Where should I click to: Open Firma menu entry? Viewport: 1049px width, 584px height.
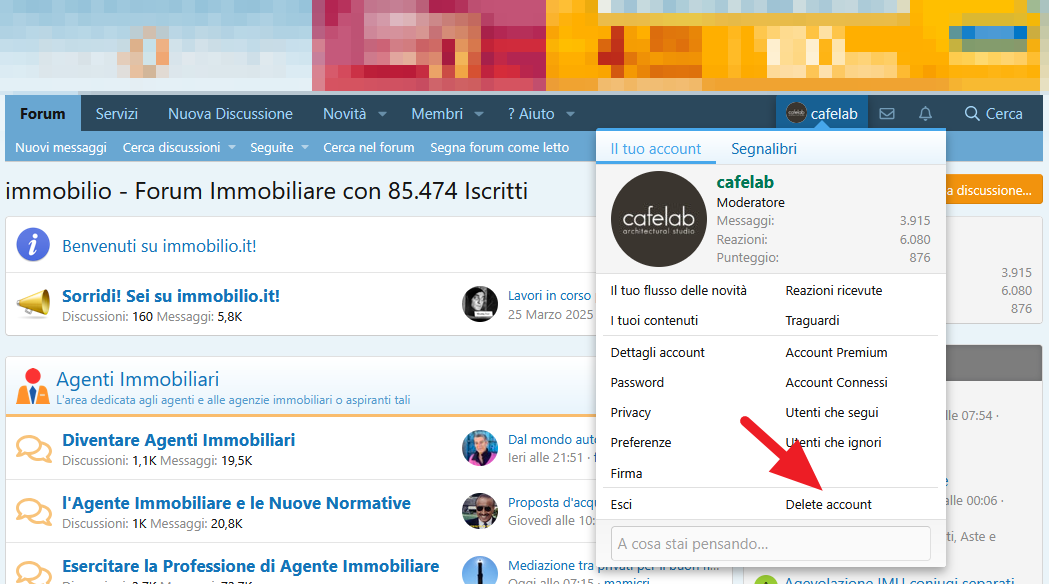[626, 474]
